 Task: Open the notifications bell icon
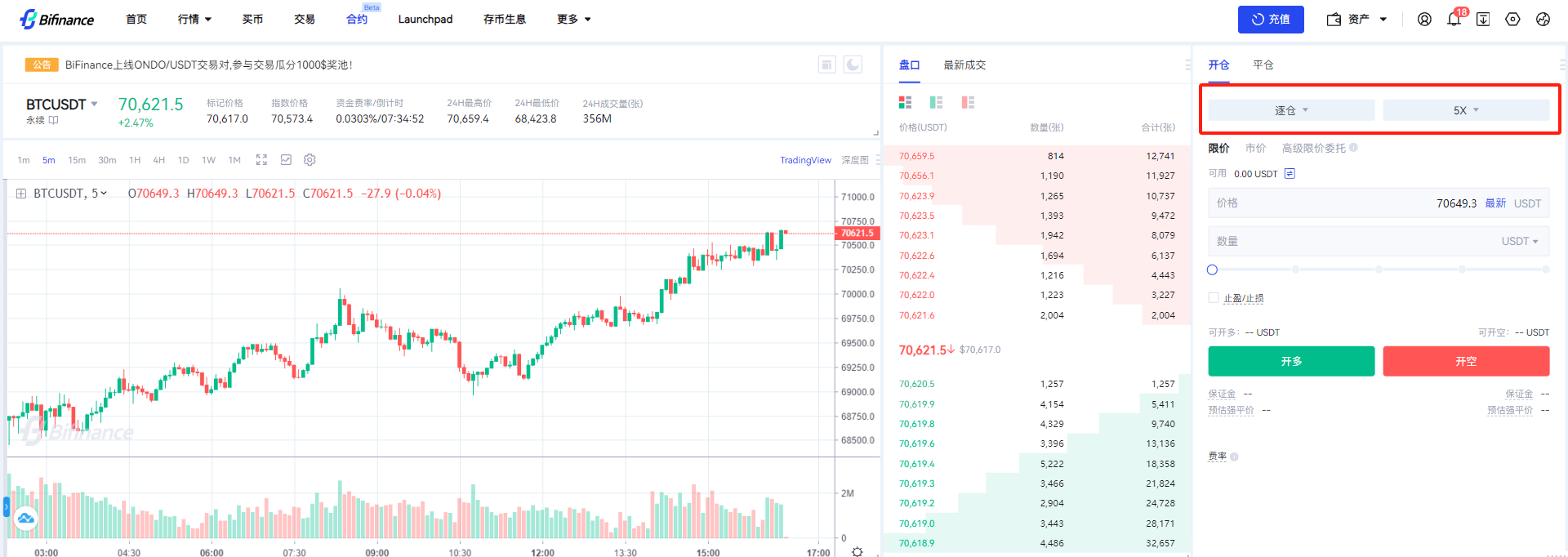[1454, 20]
